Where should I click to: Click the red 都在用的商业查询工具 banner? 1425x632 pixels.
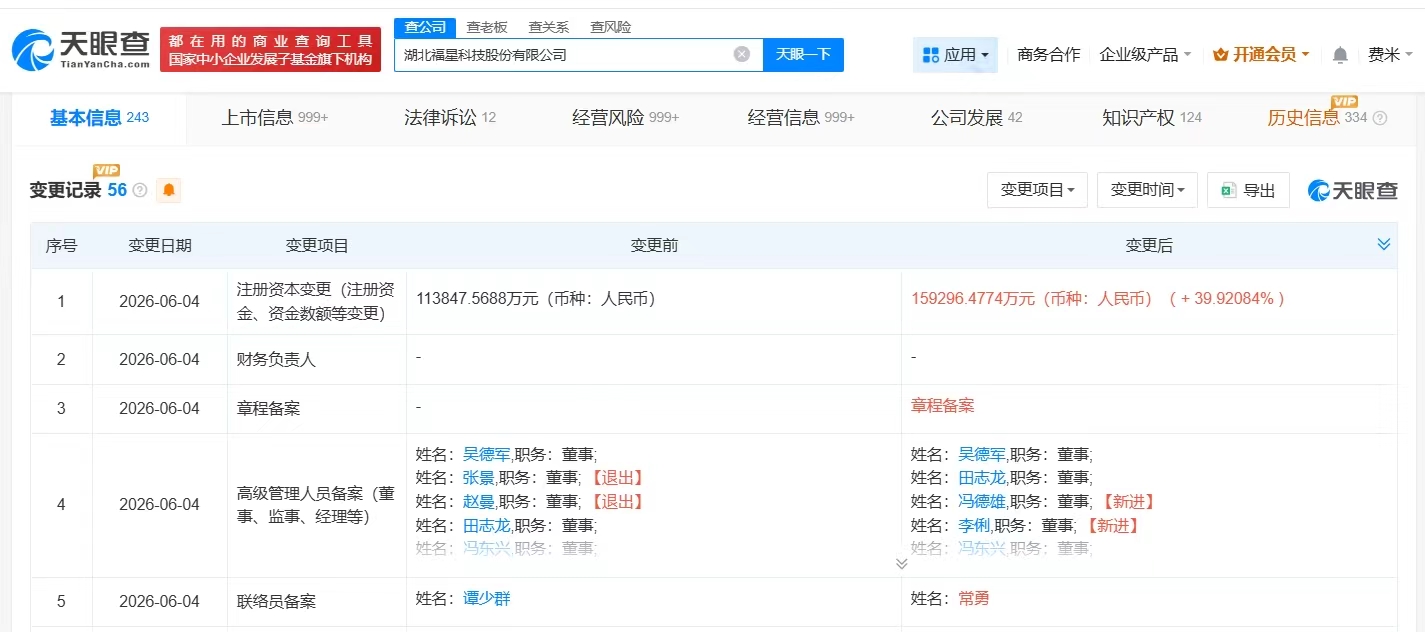[x=271, y=50]
